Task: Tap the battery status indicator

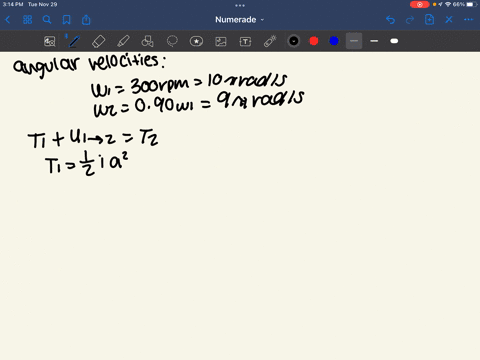Action: pos(472,4)
